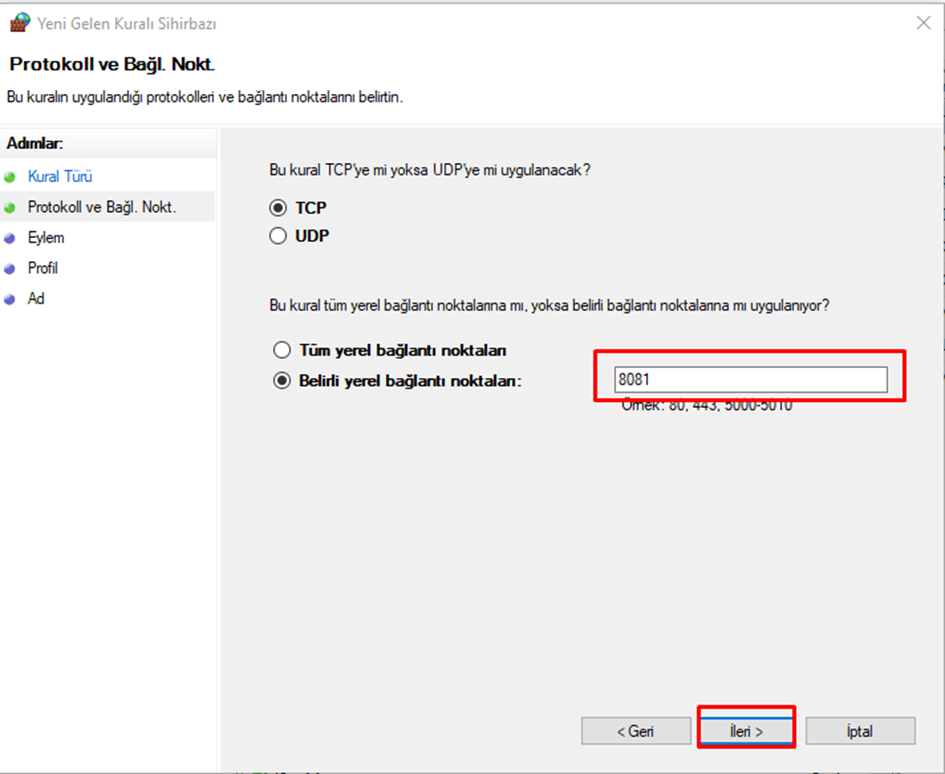Click the purple bullet beside Eylem
This screenshot has height=774, width=945.
10,238
